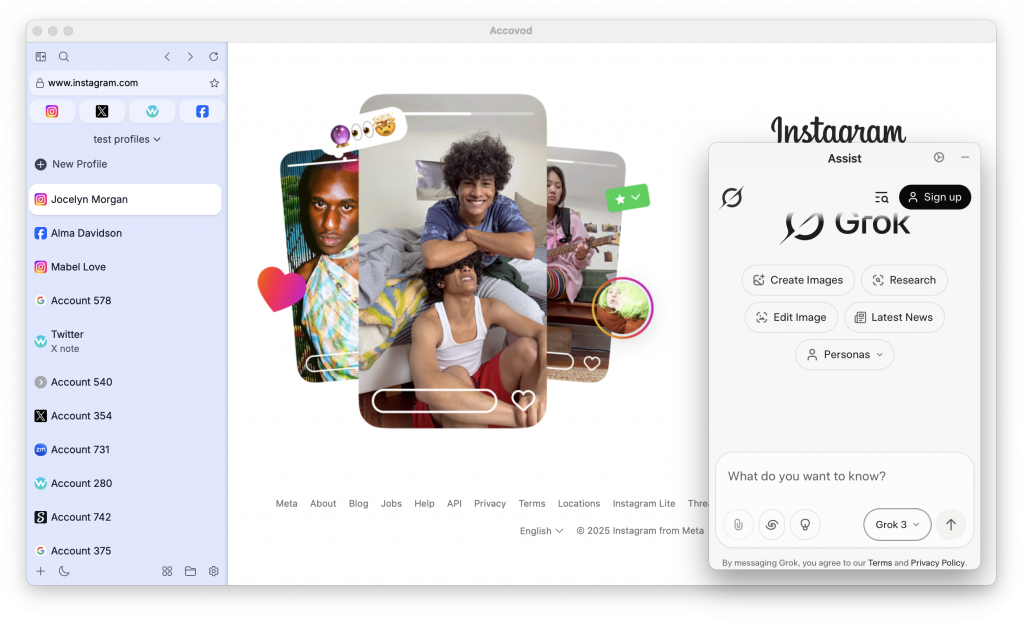Send the message with up-arrow button
The height and width of the screenshot is (627, 1024).
click(x=951, y=524)
